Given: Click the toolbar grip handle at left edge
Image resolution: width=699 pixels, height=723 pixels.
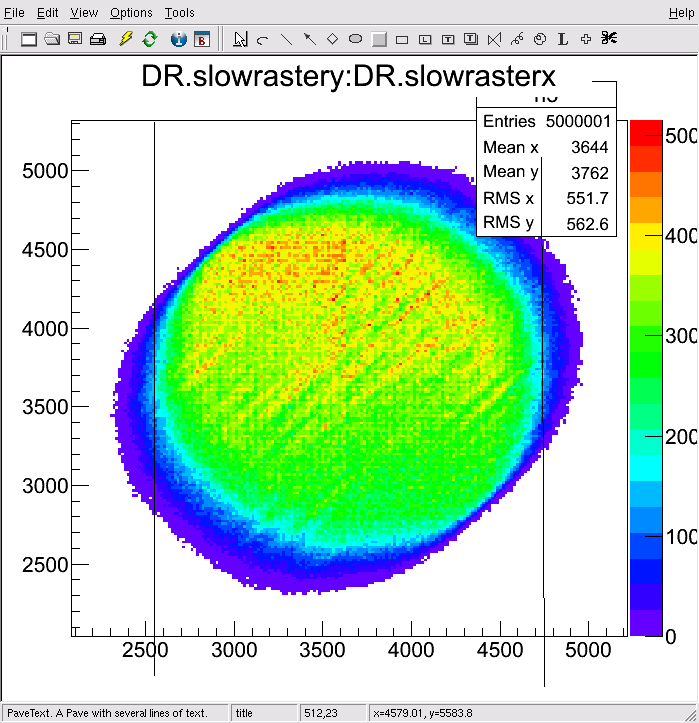Looking at the screenshot, I should coord(4,38).
